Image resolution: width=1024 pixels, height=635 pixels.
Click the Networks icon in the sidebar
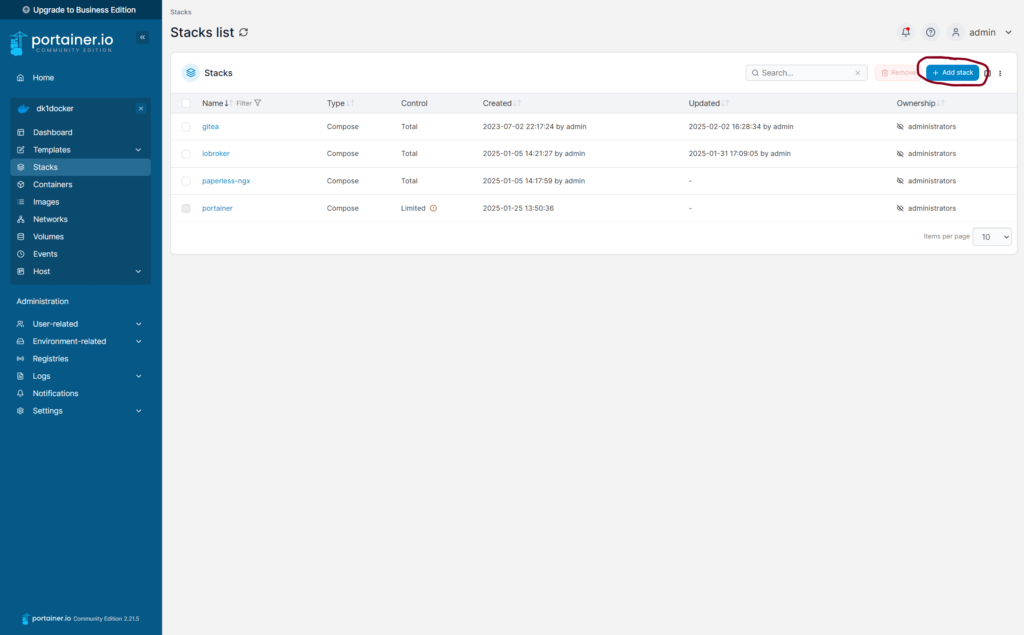20,219
